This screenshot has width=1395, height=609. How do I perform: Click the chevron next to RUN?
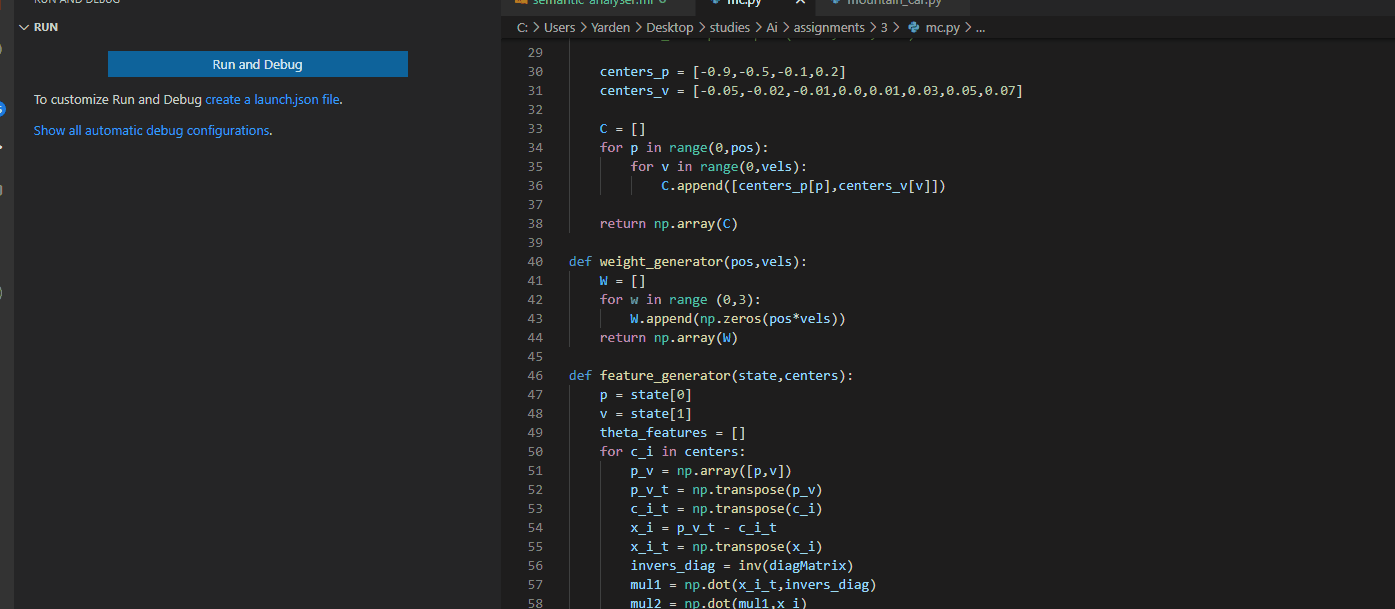click(24, 27)
